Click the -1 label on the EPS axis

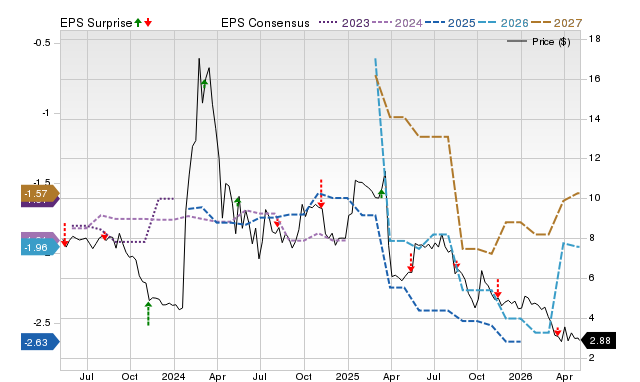[46, 113]
